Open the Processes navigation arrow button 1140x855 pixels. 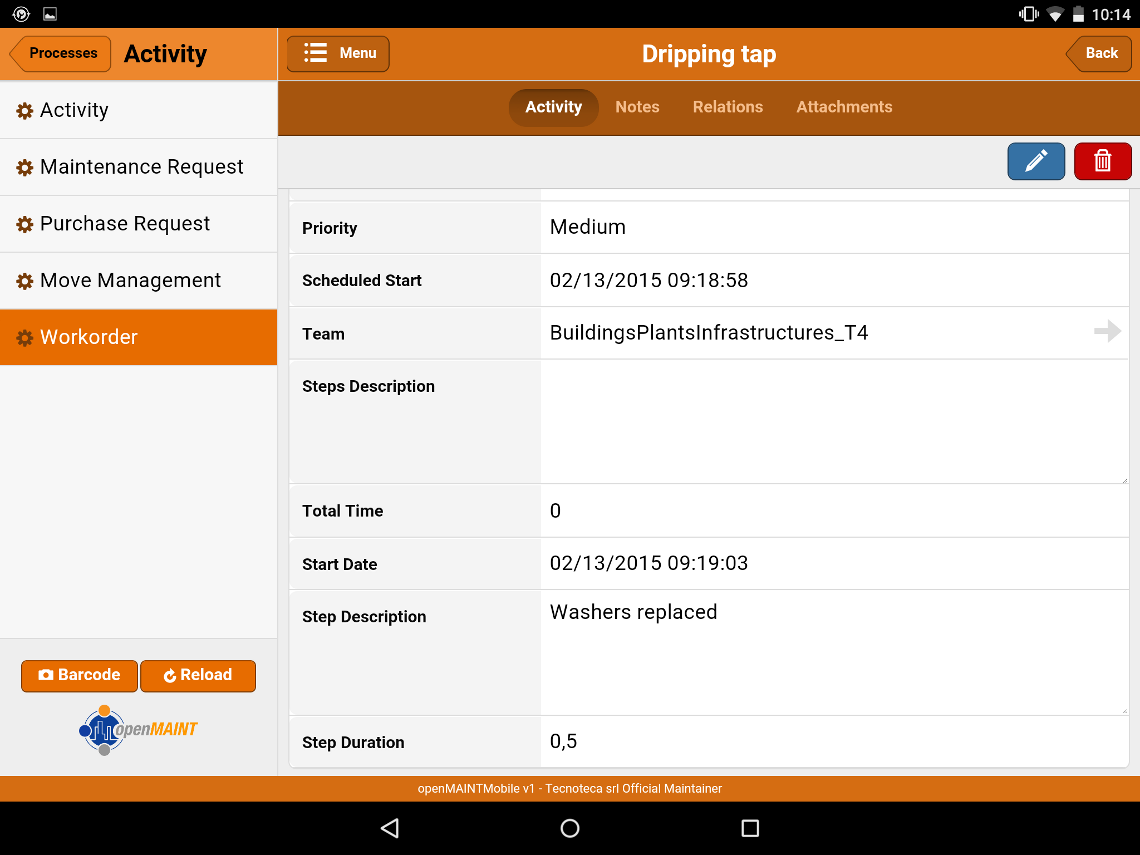59,53
